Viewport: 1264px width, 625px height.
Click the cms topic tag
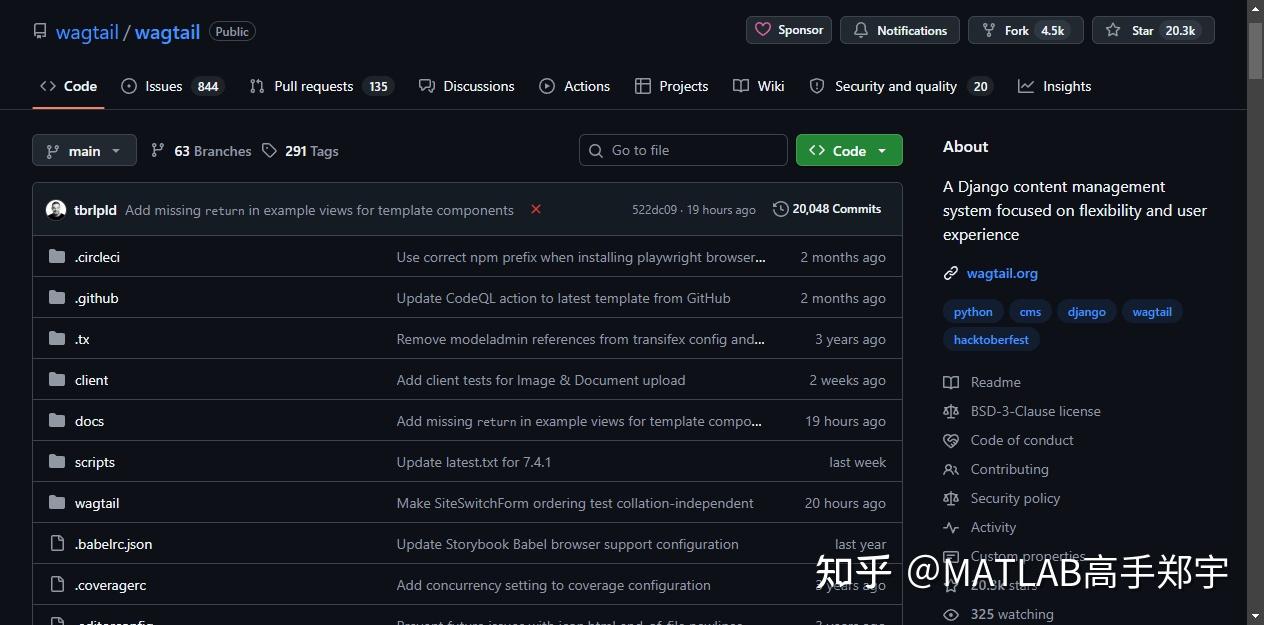1030,312
